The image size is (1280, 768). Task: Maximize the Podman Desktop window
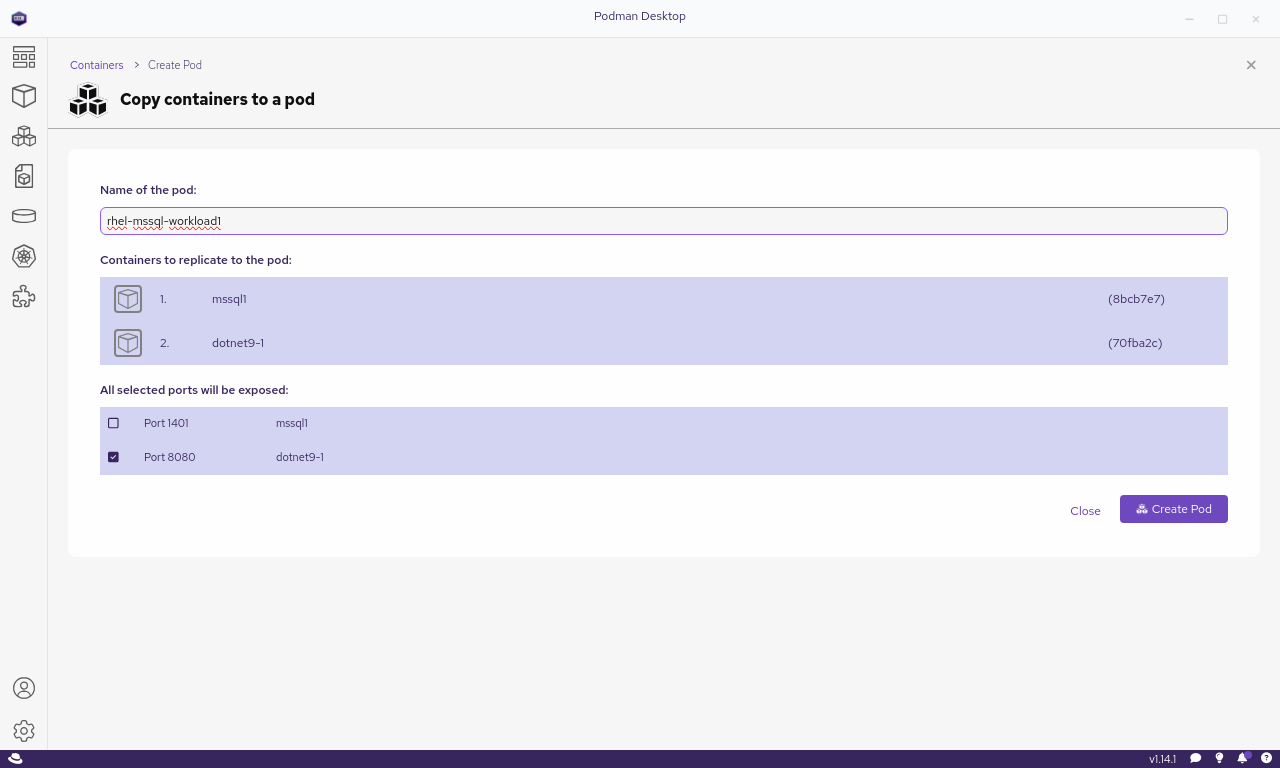[1222, 19]
